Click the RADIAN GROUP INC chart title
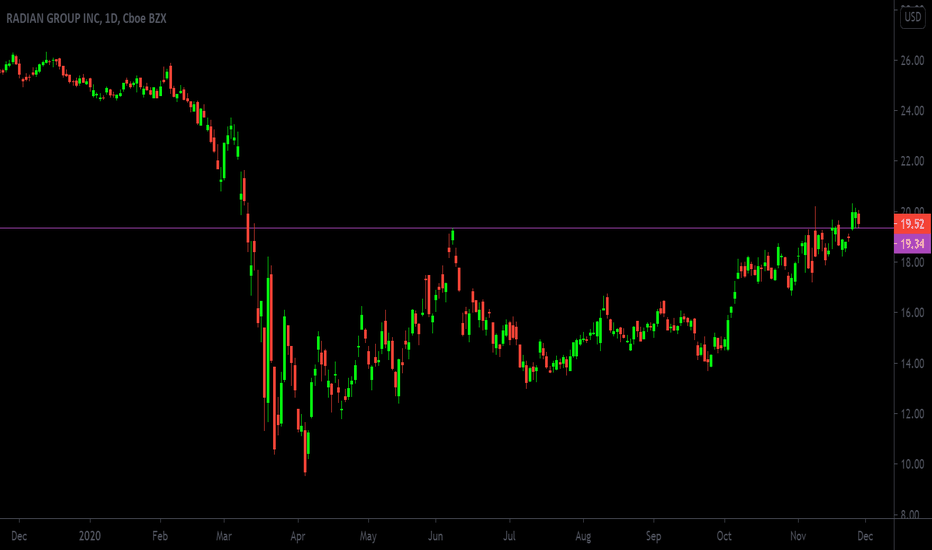The width and height of the screenshot is (932, 550). (86, 18)
